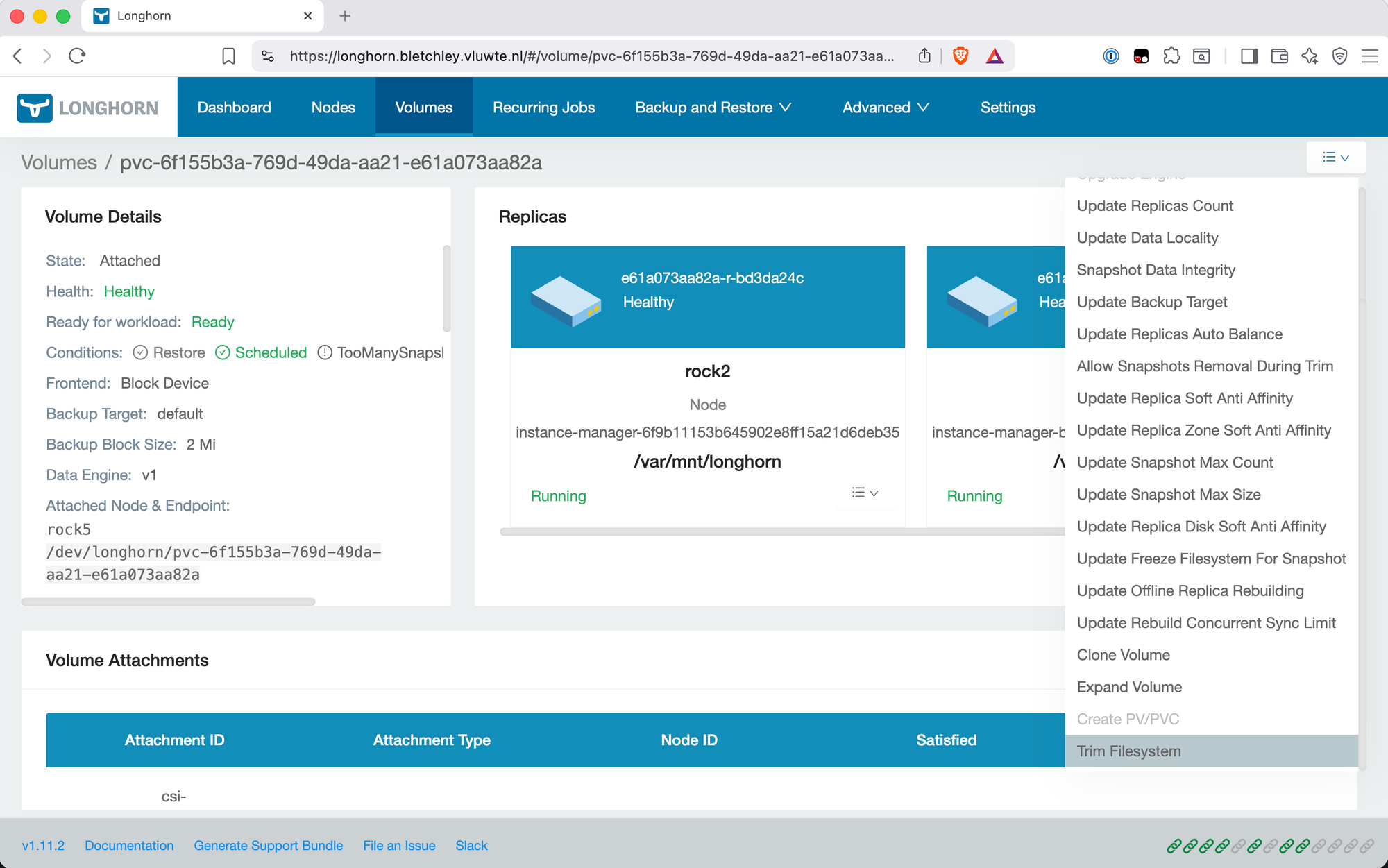Click the v1.11.2 version link
The image size is (1388, 868).
(x=43, y=846)
